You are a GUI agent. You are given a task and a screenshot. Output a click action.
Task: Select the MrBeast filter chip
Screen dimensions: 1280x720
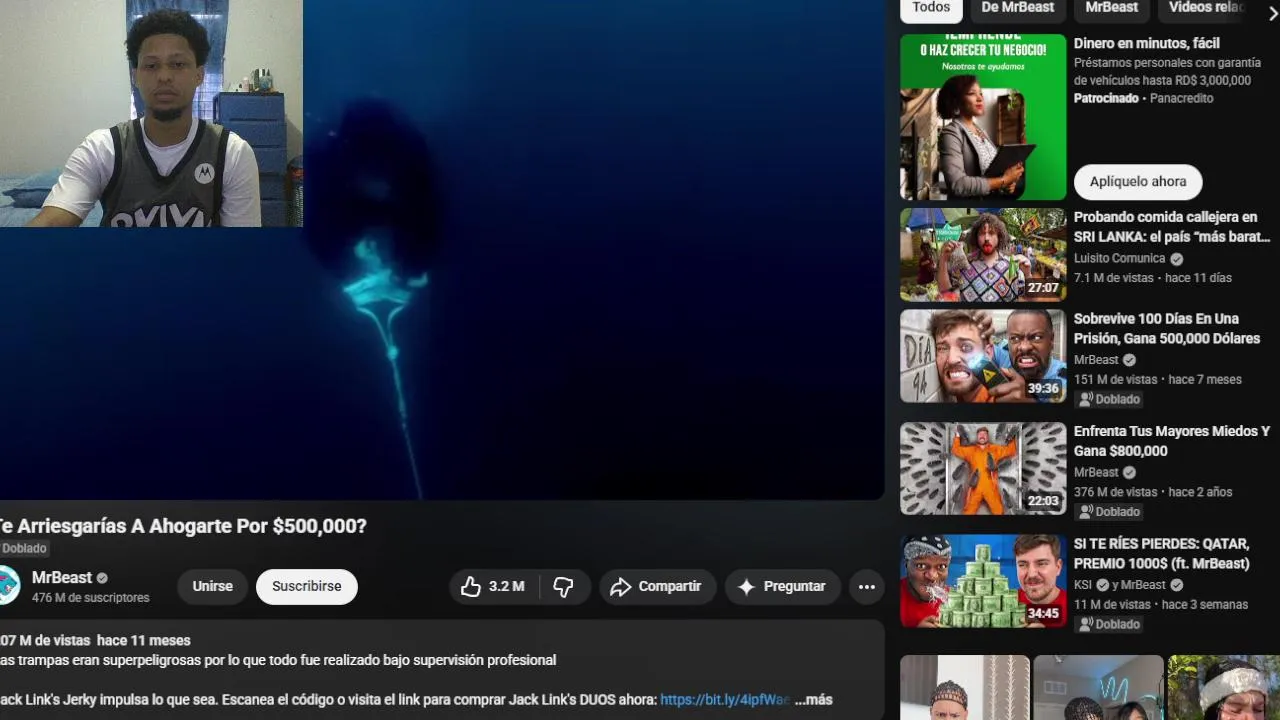coord(1112,8)
